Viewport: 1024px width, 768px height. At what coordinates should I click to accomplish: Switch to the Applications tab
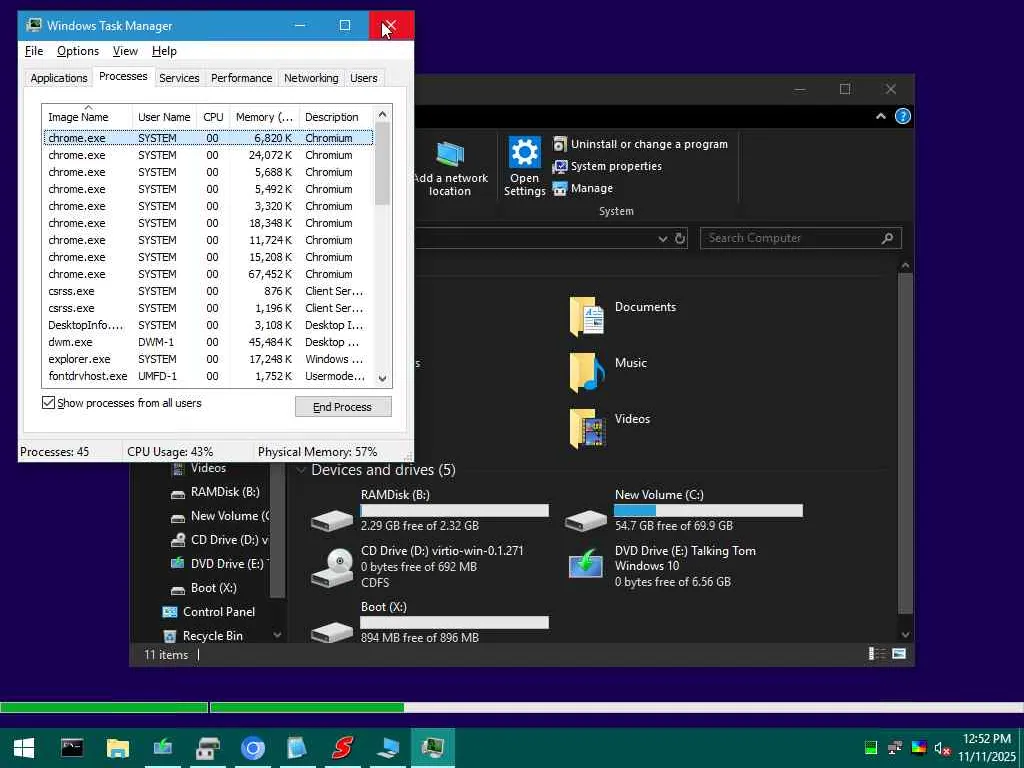[x=59, y=78]
